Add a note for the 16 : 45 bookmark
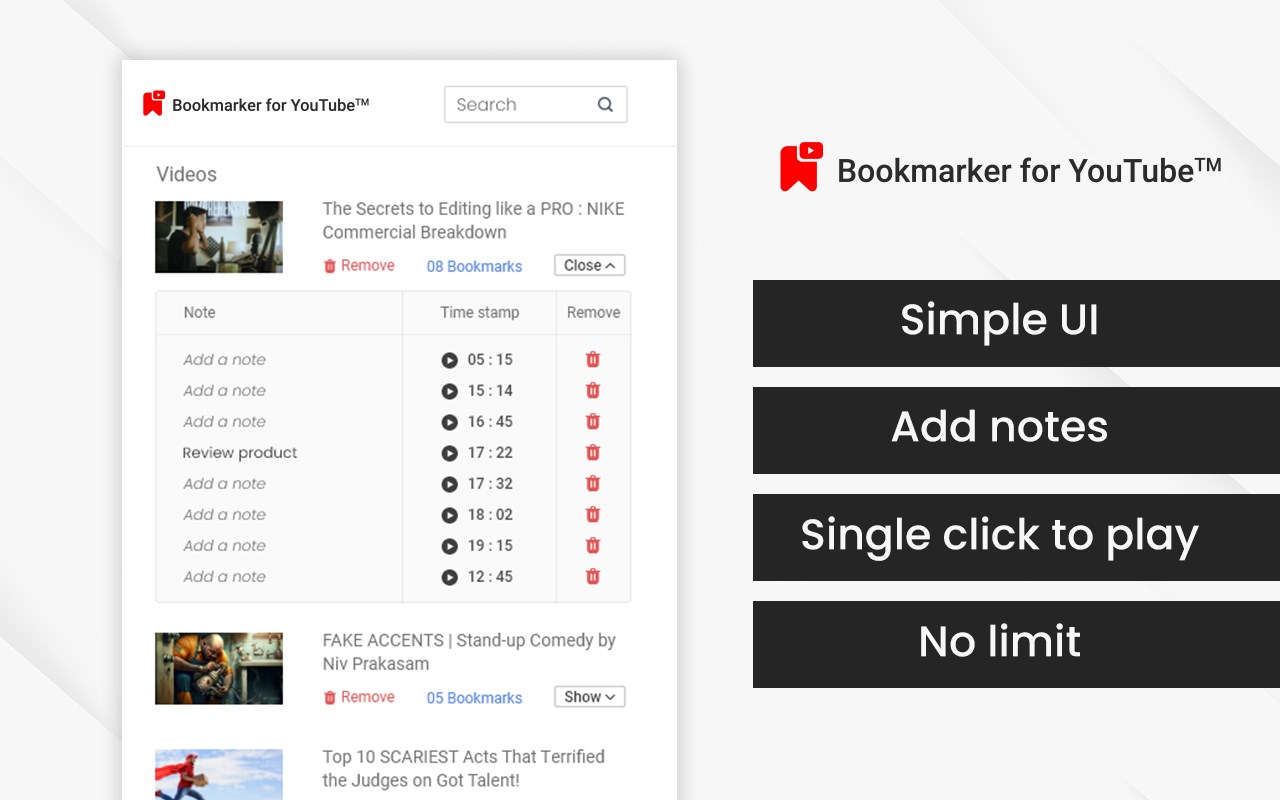Image resolution: width=1280 pixels, height=800 pixels. pos(225,421)
